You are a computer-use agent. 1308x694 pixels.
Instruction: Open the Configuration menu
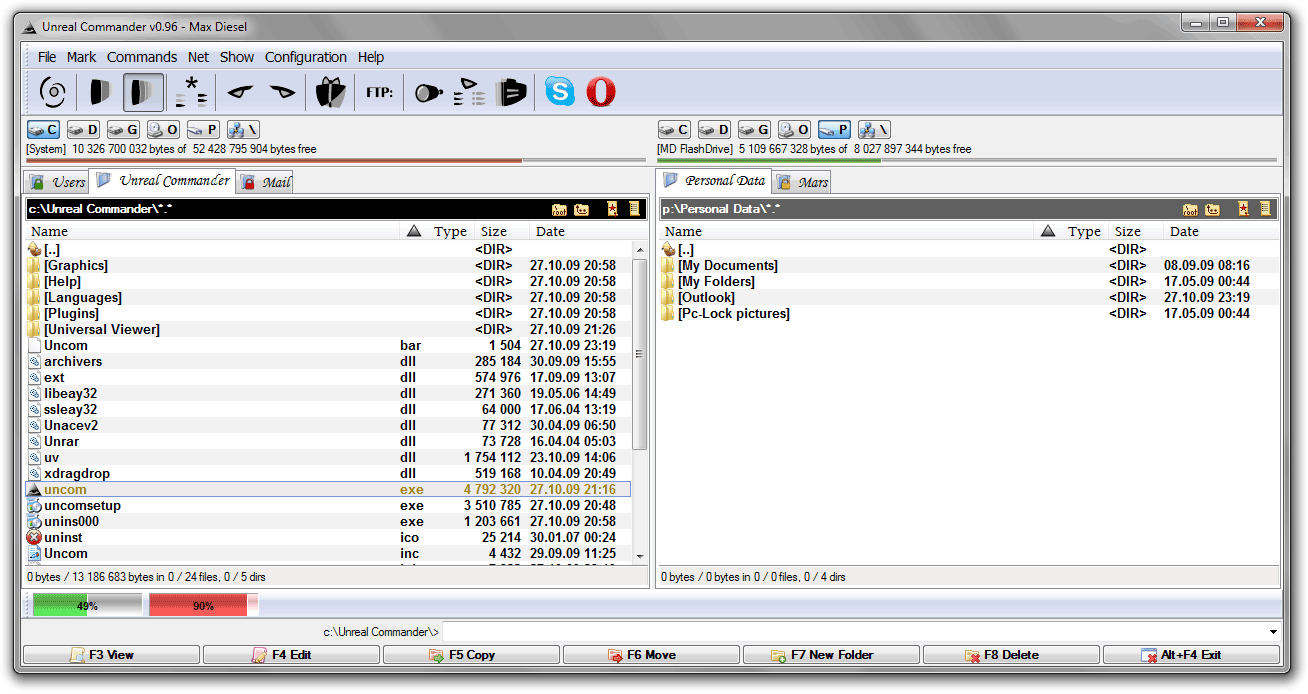tap(305, 57)
